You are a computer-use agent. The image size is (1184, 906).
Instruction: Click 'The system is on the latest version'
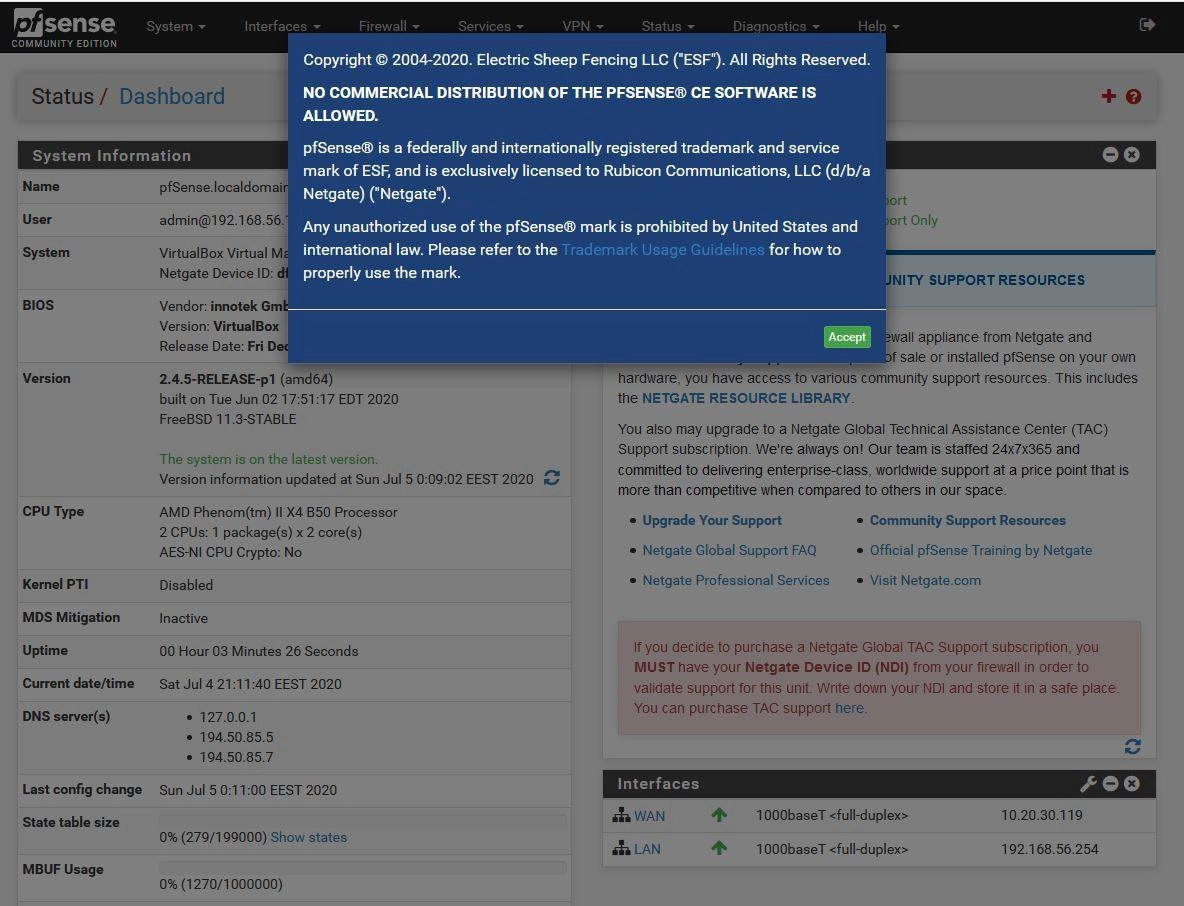pyautogui.click(x=269, y=459)
